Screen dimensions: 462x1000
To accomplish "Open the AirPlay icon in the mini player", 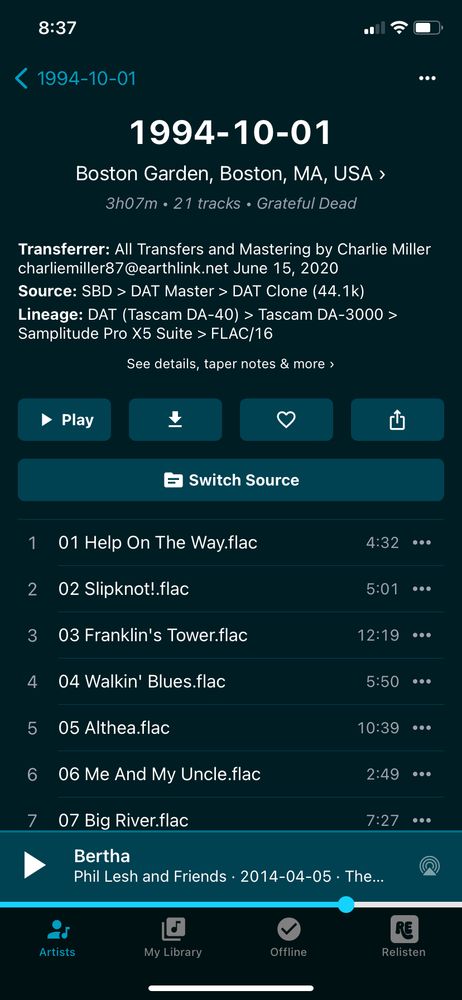I will pos(430,866).
